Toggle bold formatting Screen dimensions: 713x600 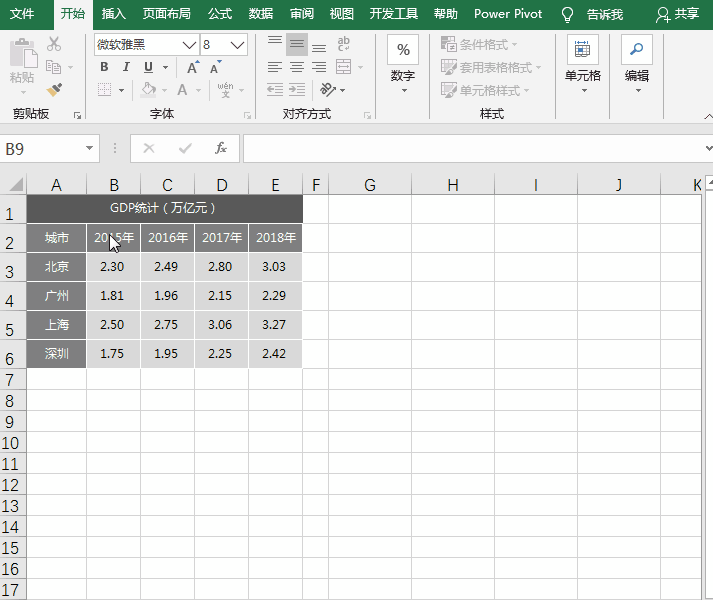(x=104, y=67)
